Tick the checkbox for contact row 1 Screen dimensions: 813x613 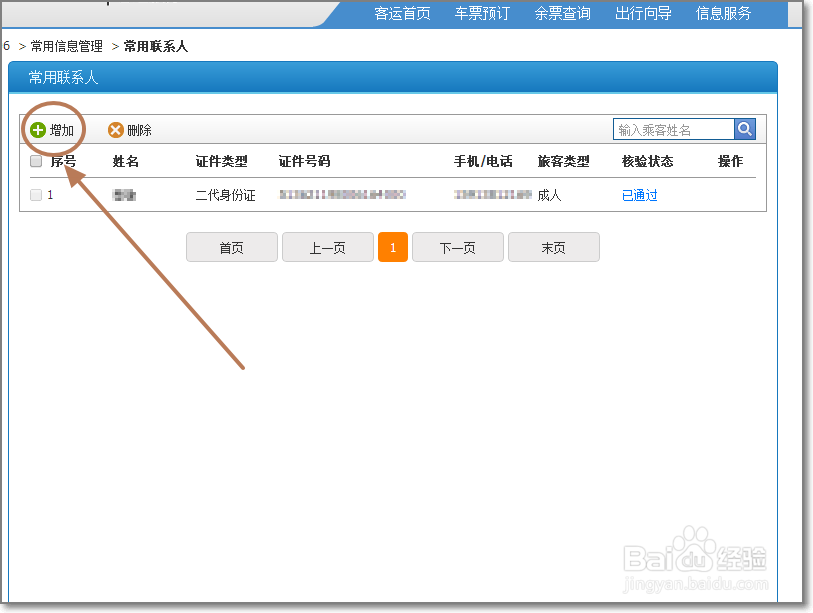pos(36,194)
